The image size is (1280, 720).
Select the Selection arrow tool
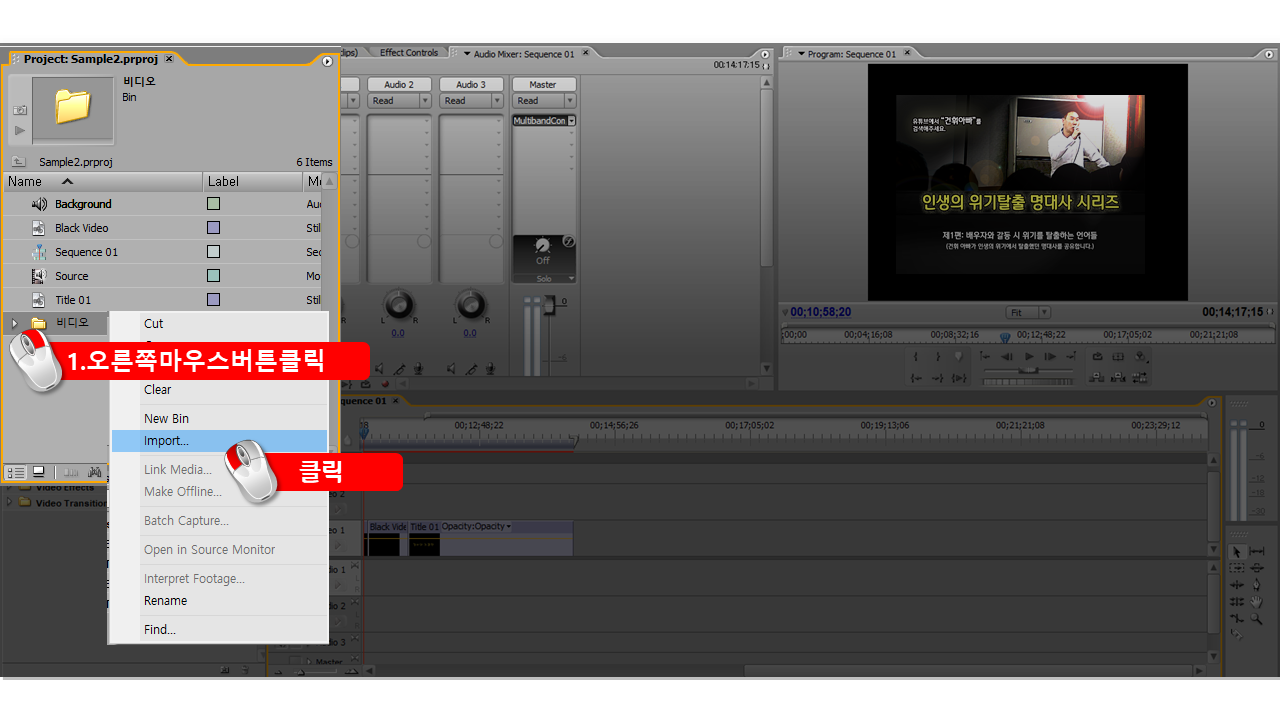[x=1237, y=551]
